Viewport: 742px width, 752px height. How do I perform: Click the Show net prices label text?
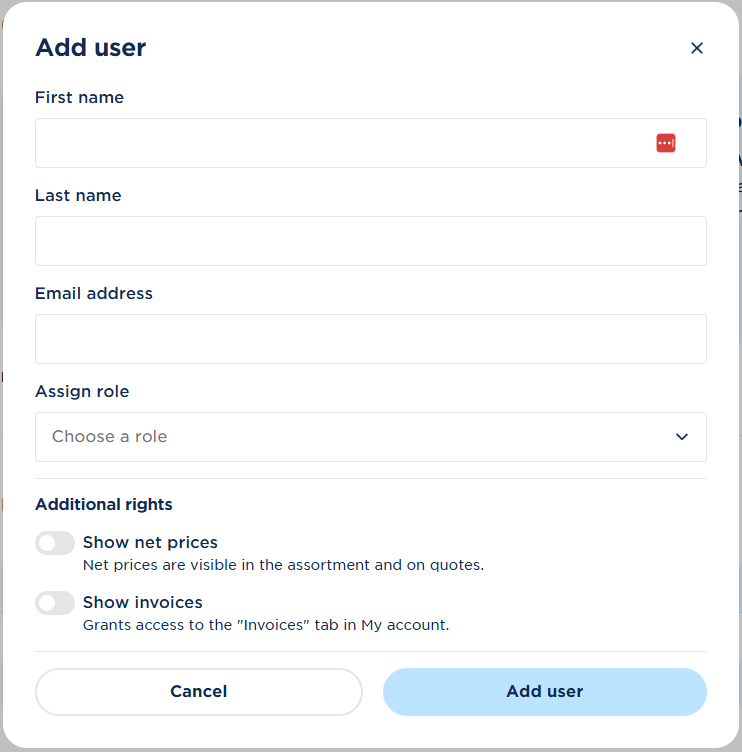click(150, 542)
